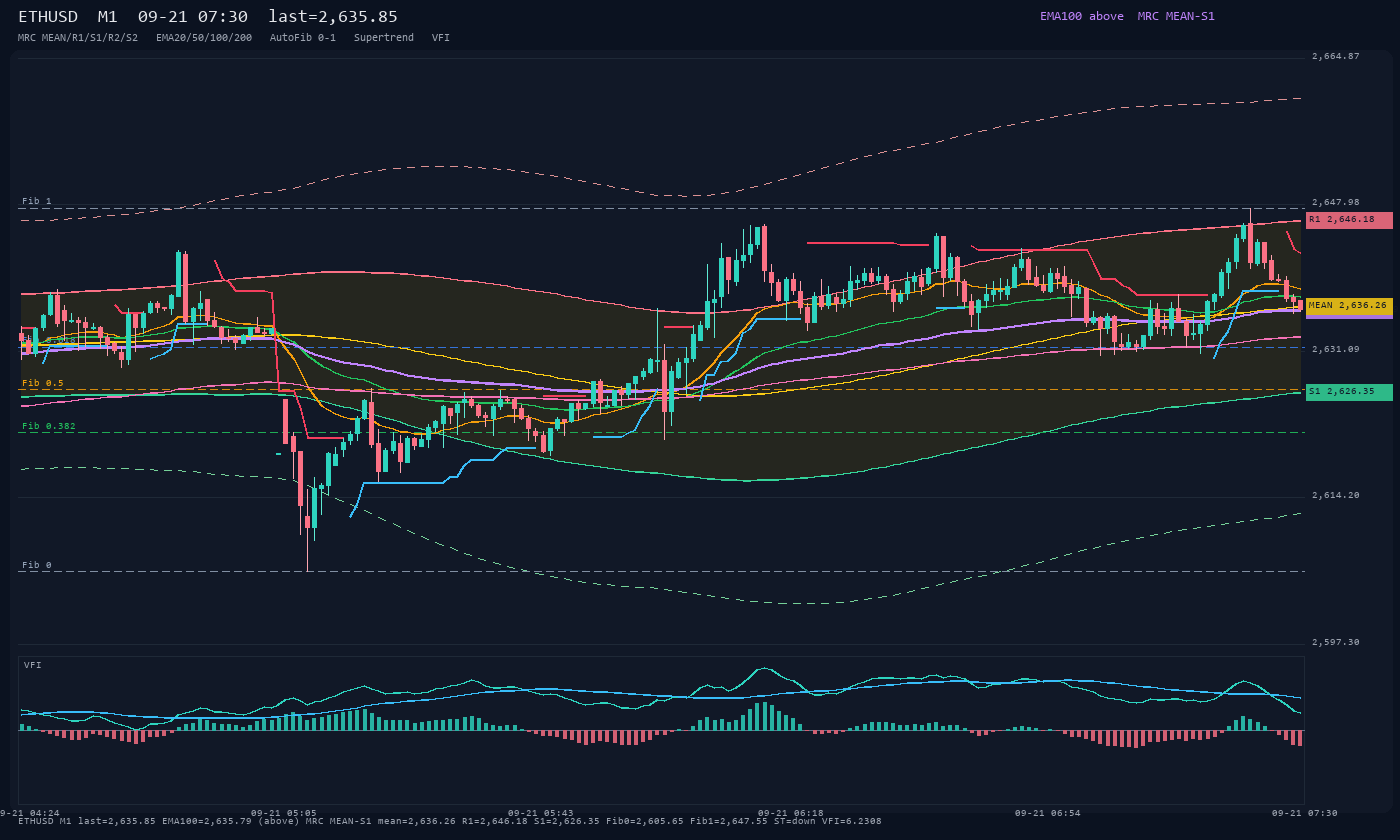The height and width of the screenshot is (840, 1400).
Task: Click the bottom status line starting "ETHUSD M1 last="
Action: pos(450,821)
